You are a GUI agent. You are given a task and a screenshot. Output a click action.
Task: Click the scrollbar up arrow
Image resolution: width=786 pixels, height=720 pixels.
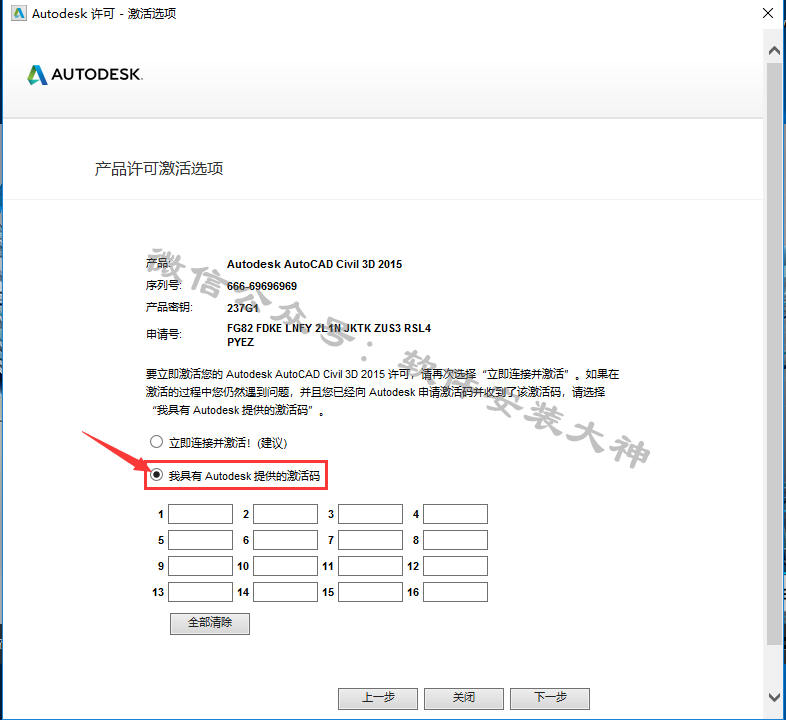click(x=774, y=51)
